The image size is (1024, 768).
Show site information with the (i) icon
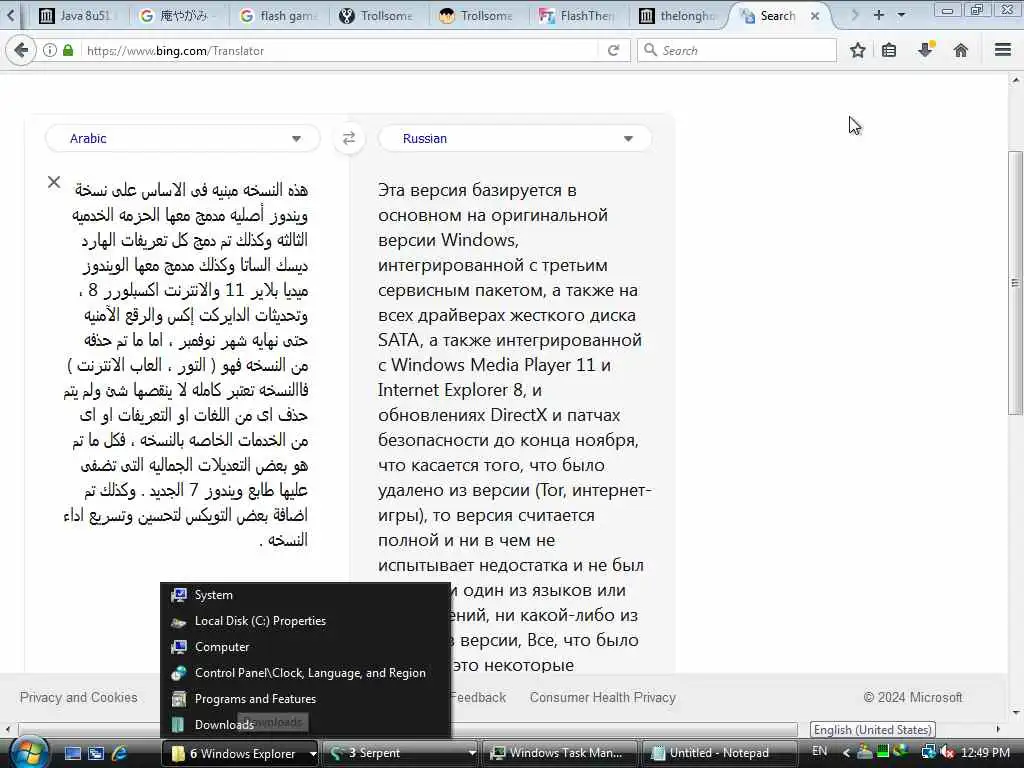[50, 50]
